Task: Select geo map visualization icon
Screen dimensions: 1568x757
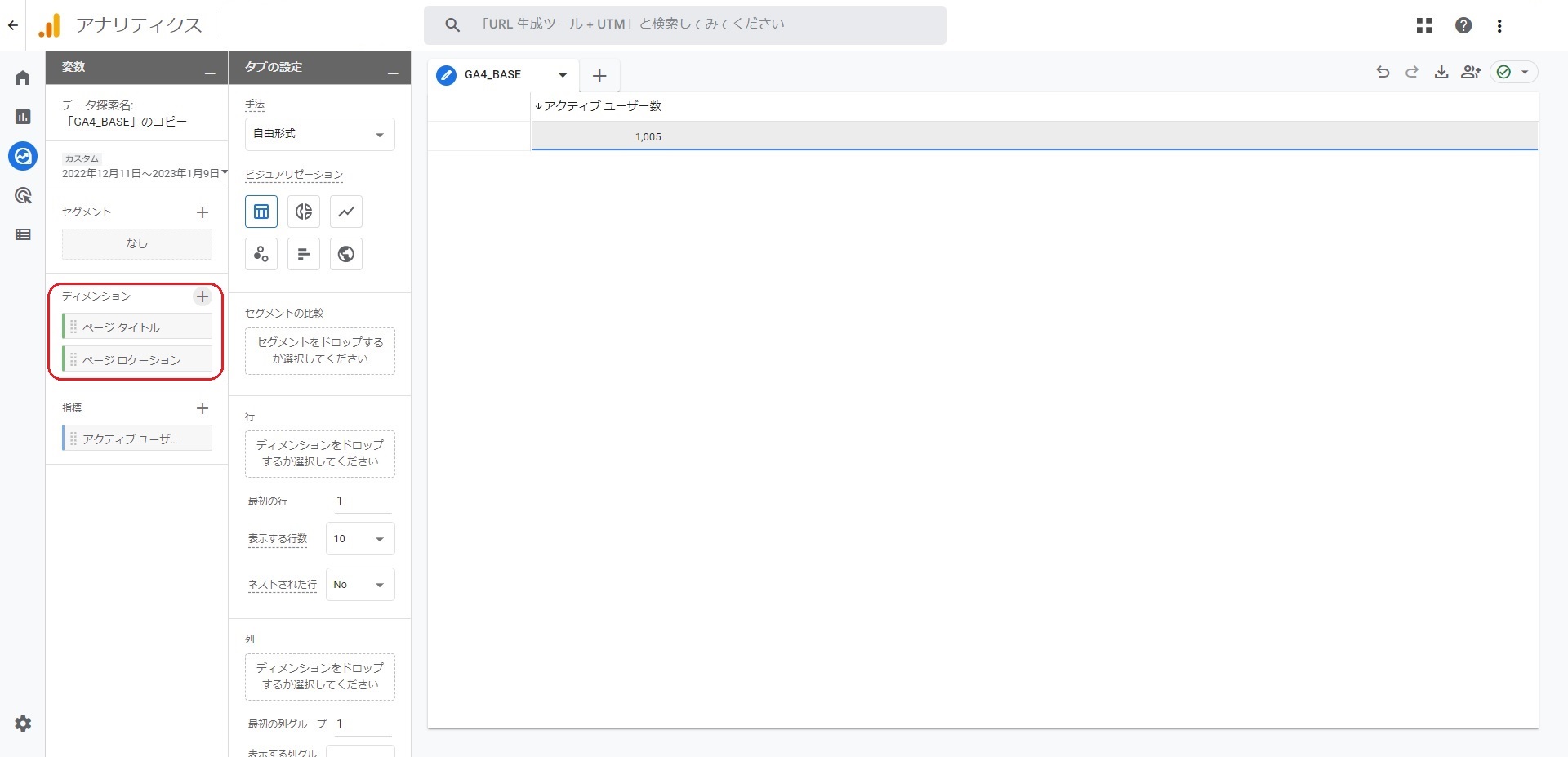Action: click(x=346, y=254)
